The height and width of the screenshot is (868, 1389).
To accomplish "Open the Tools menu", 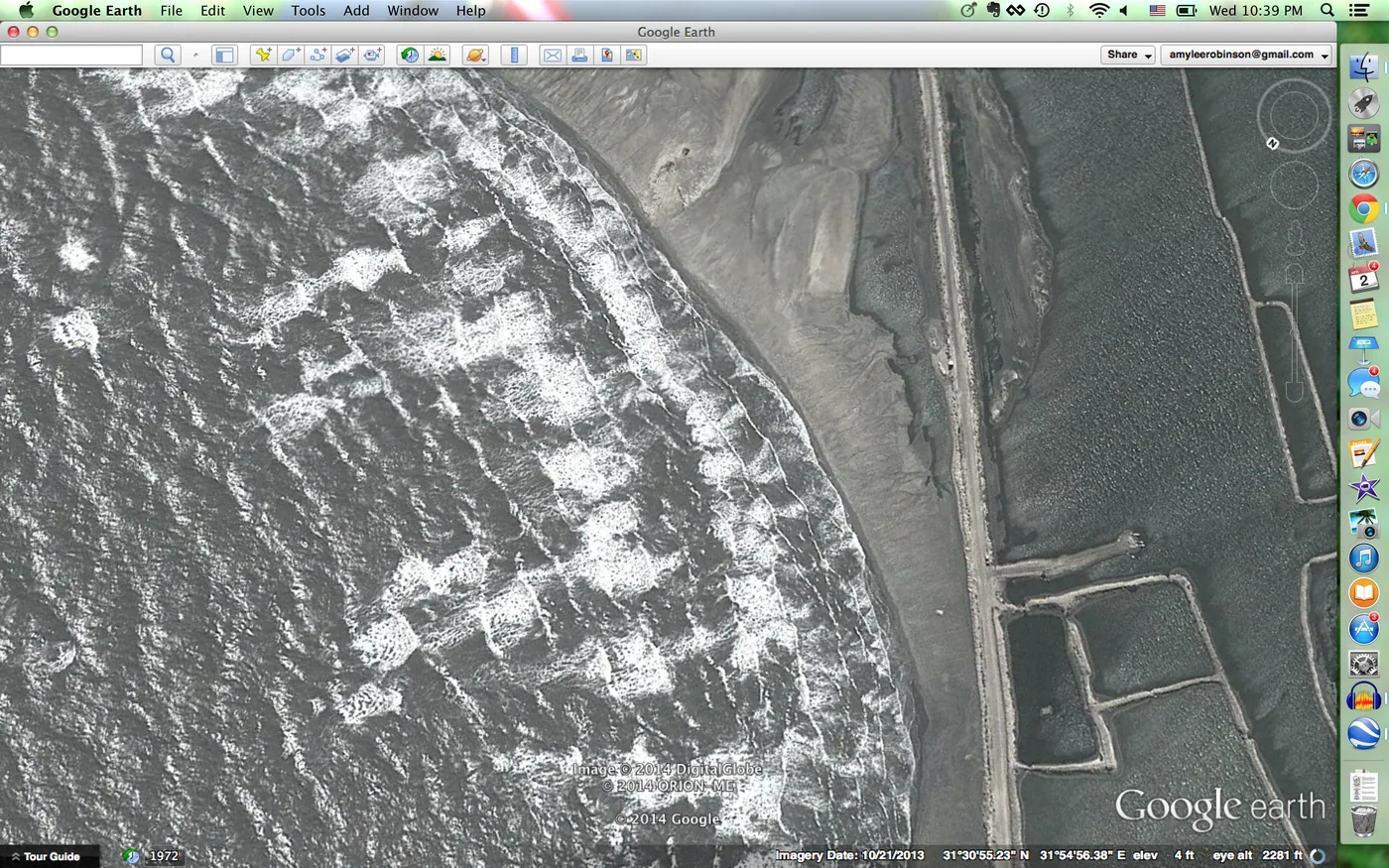I will (x=308, y=10).
